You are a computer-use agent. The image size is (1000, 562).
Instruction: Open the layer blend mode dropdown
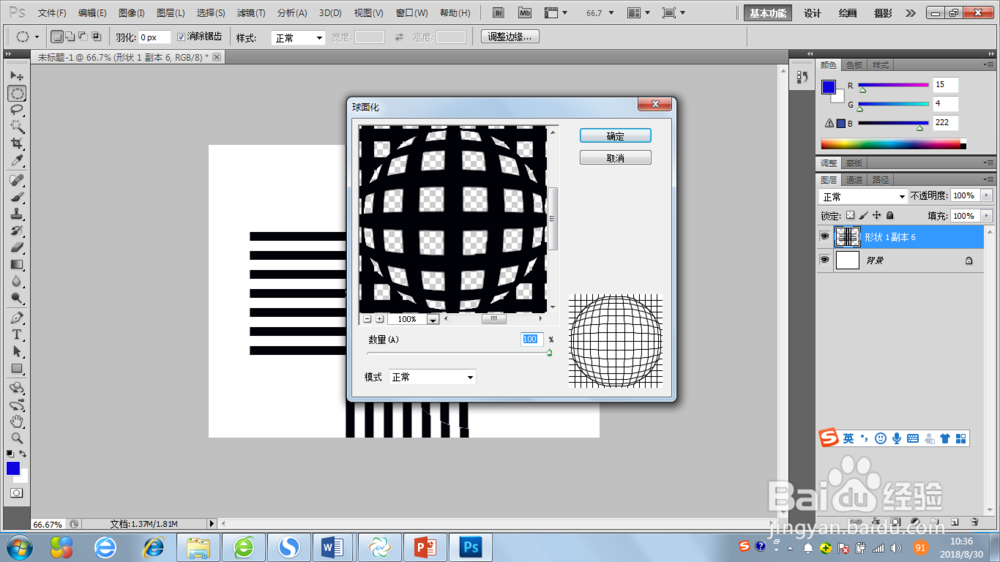[863, 196]
